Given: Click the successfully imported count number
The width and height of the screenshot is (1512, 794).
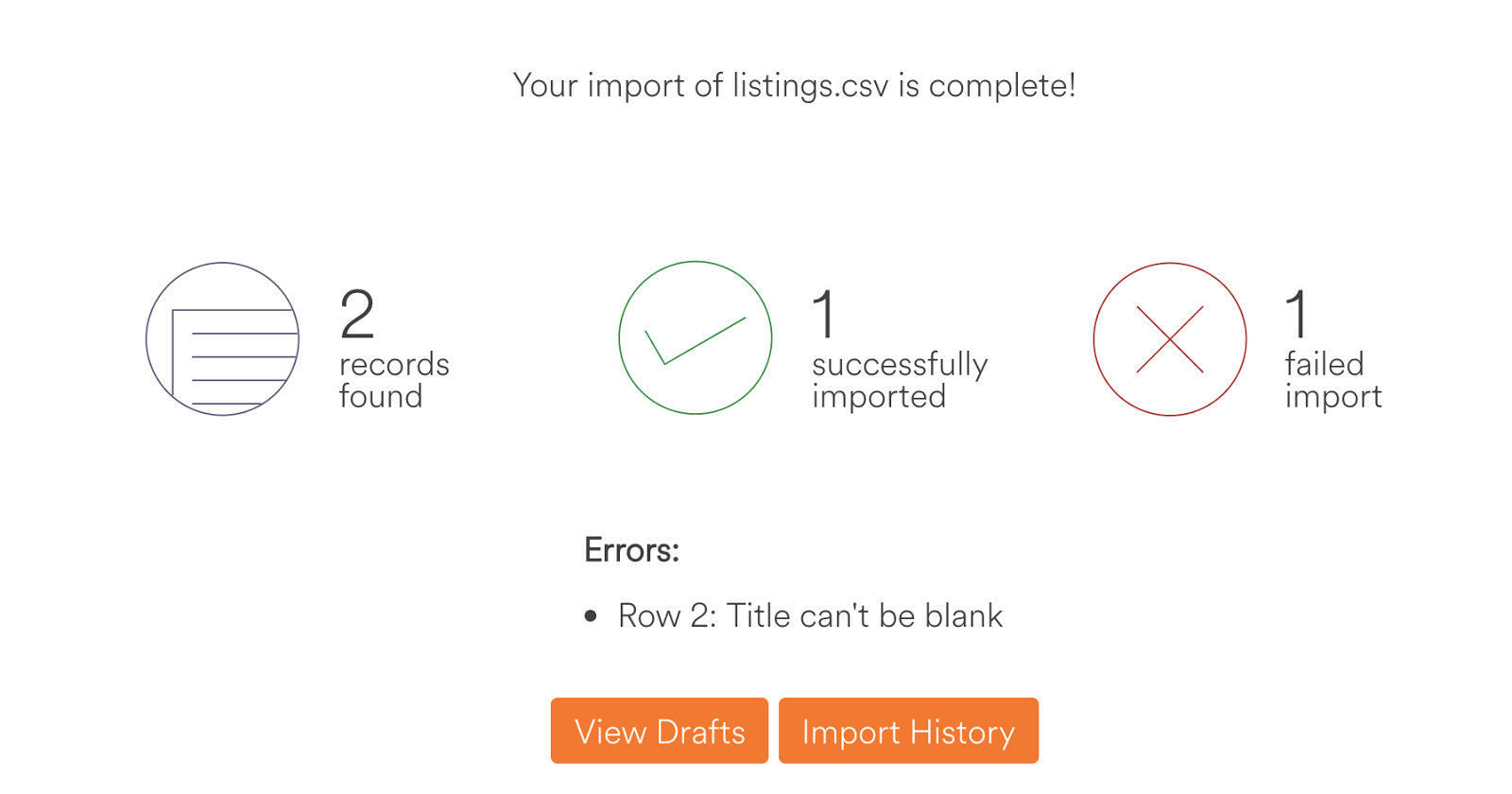Looking at the screenshot, I should 824,314.
